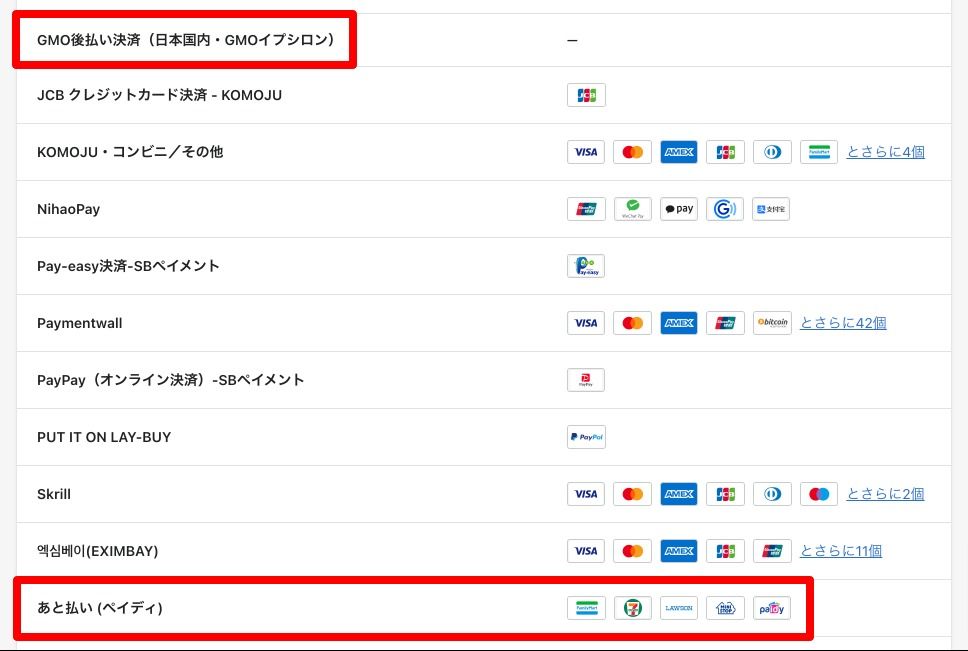Select GMO後払い決済 (日本国内・GMOイプシロン) provider
This screenshot has height=651, width=968.
(185, 40)
